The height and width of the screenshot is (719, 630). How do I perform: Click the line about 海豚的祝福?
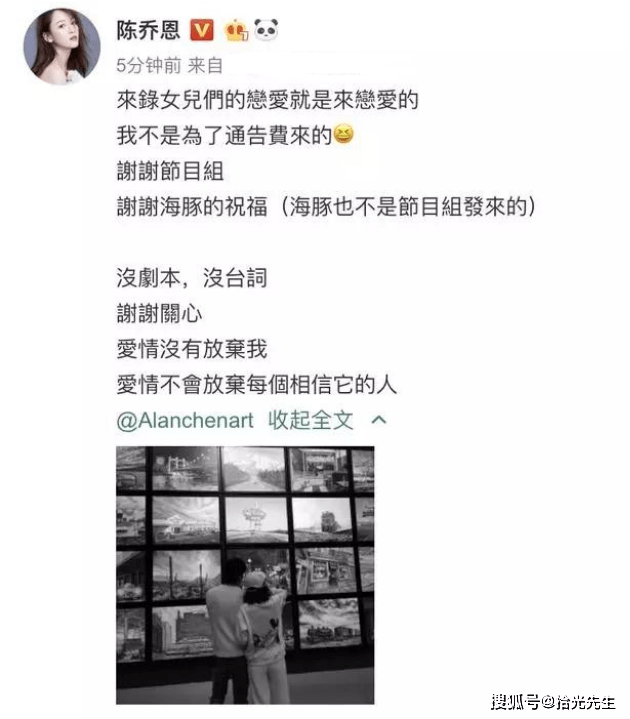click(326, 206)
